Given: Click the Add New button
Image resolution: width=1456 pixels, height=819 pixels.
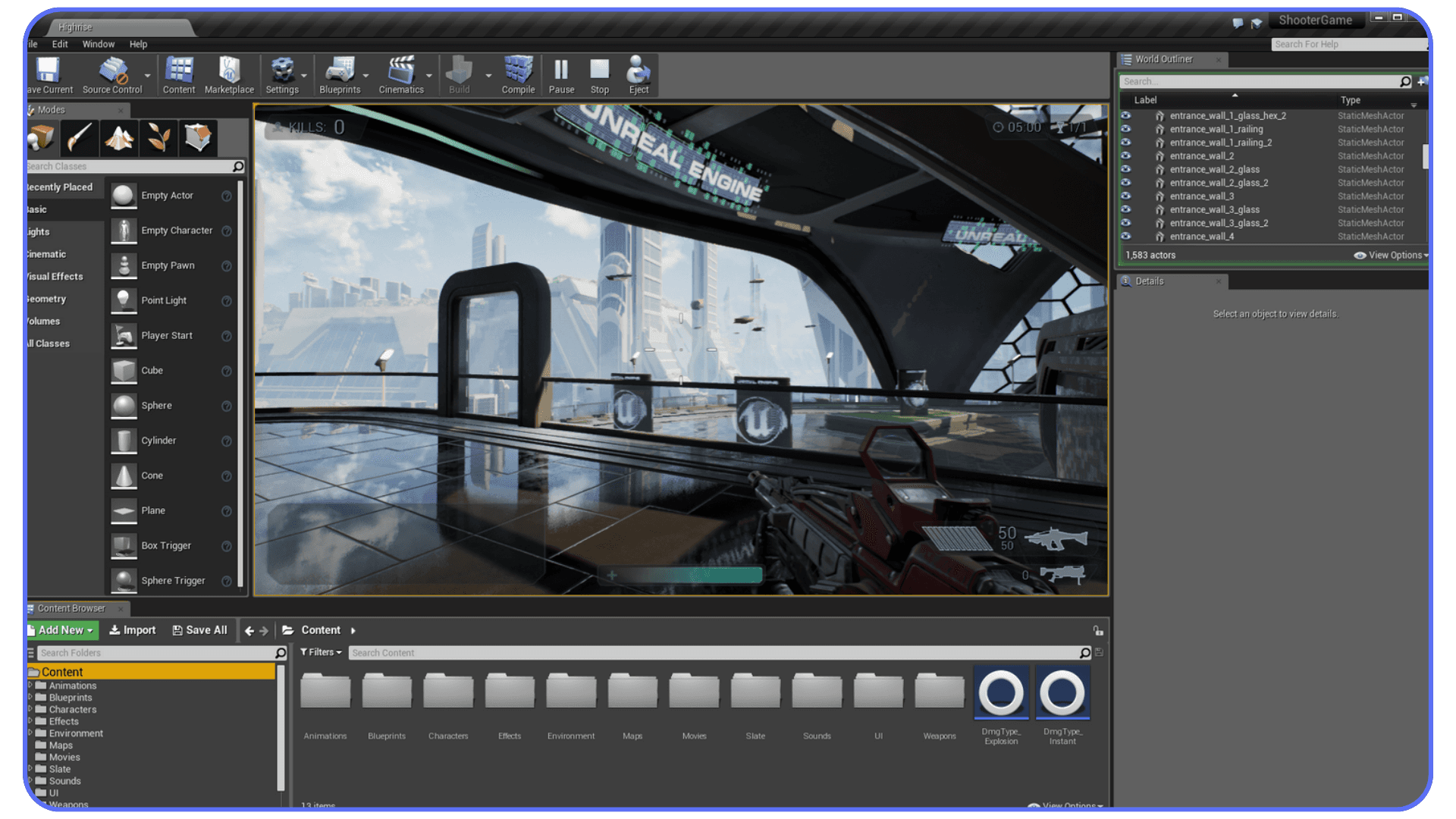Looking at the screenshot, I should click(61, 629).
